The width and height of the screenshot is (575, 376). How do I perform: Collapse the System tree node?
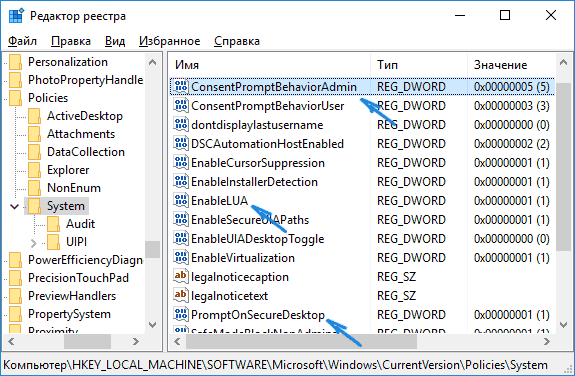pos(15,207)
